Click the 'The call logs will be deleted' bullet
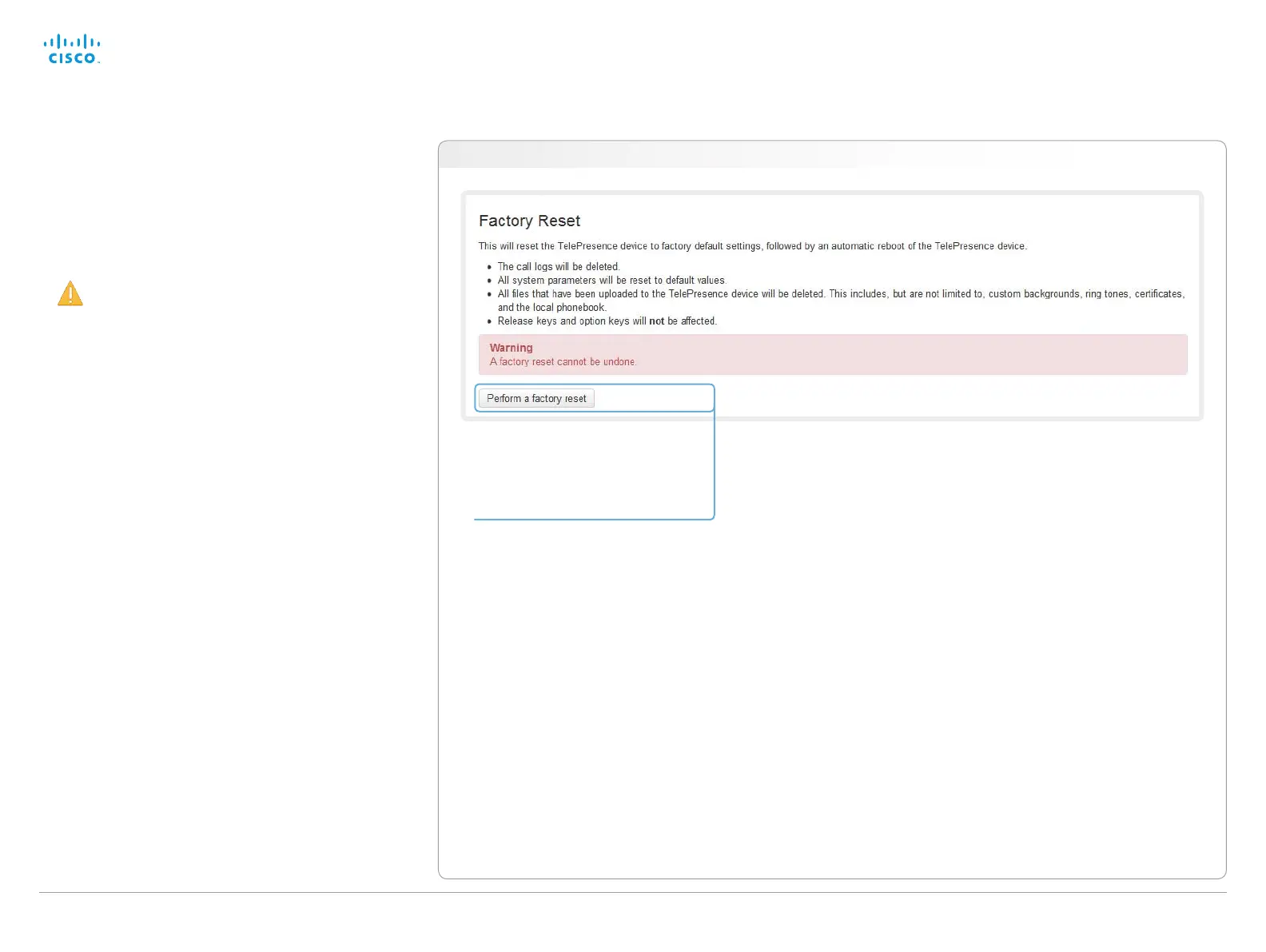 (558, 267)
